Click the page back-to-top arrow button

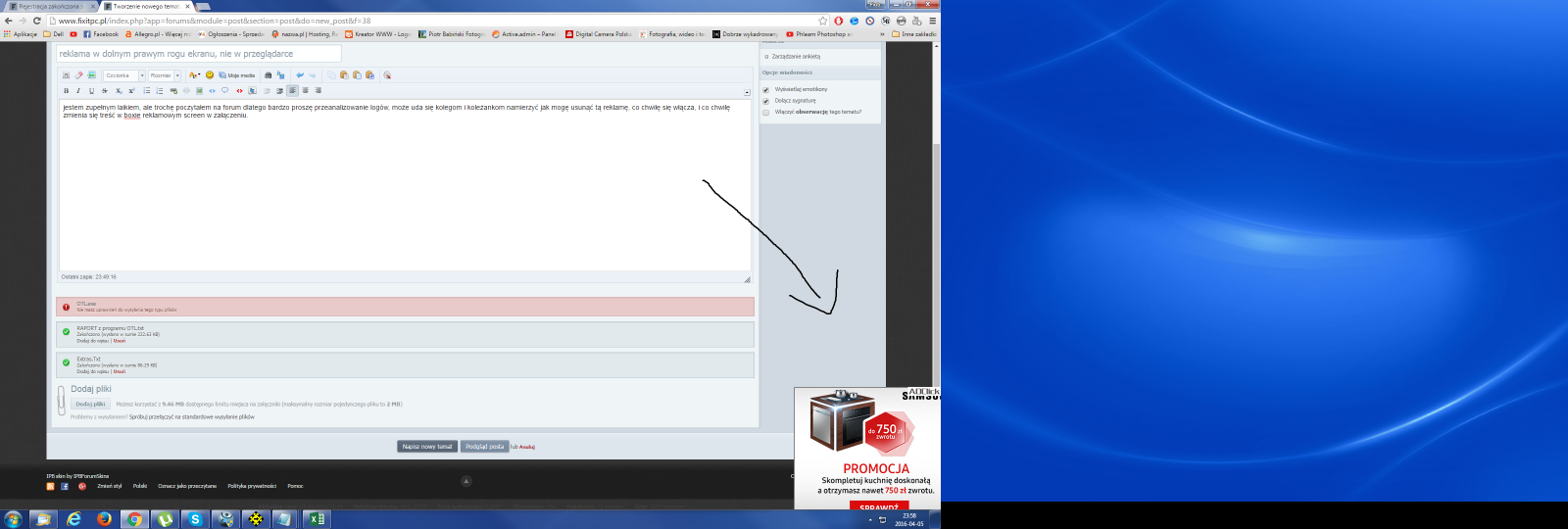pyautogui.click(x=466, y=481)
